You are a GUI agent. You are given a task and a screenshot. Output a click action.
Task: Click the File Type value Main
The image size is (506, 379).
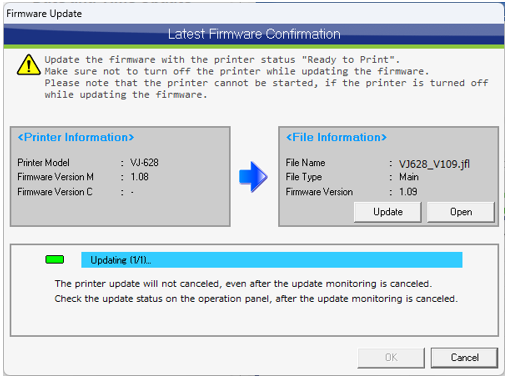click(409, 177)
